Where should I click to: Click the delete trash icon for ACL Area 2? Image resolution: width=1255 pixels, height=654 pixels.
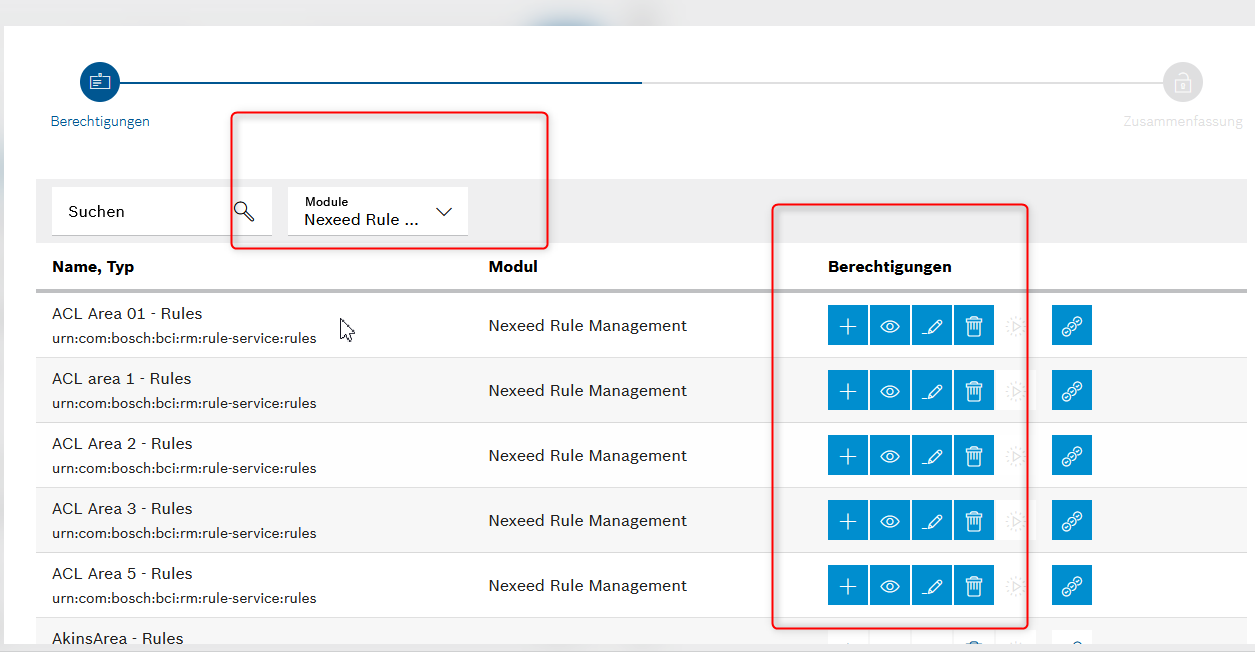tap(973, 455)
